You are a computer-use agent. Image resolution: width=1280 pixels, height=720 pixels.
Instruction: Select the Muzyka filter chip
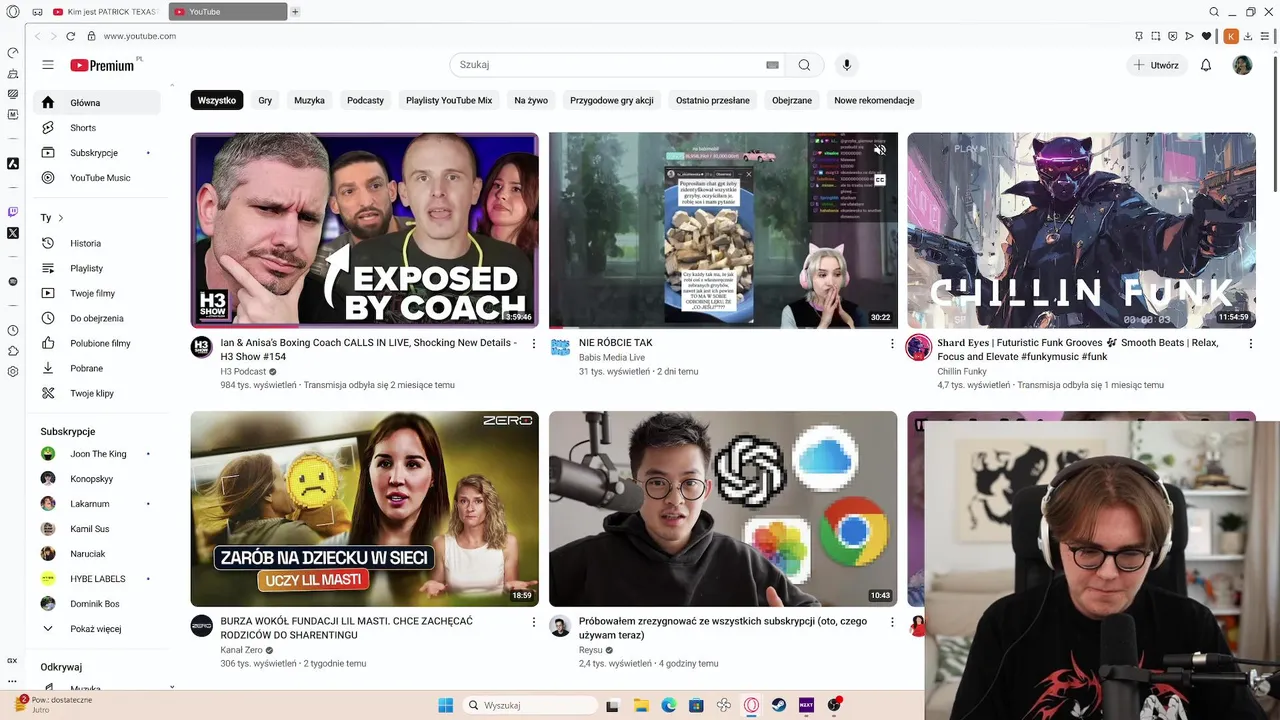coord(309,100)
